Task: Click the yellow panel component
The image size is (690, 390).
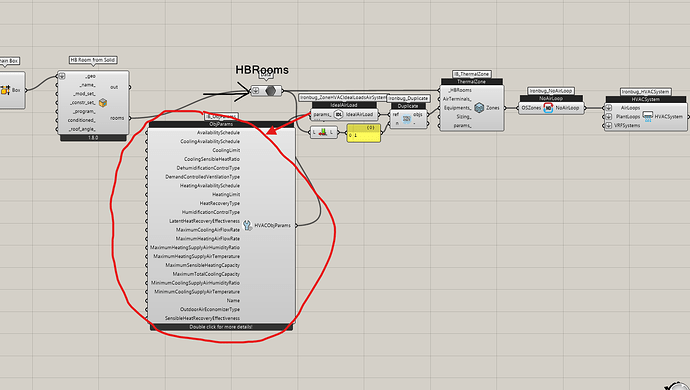Action: 363,133
